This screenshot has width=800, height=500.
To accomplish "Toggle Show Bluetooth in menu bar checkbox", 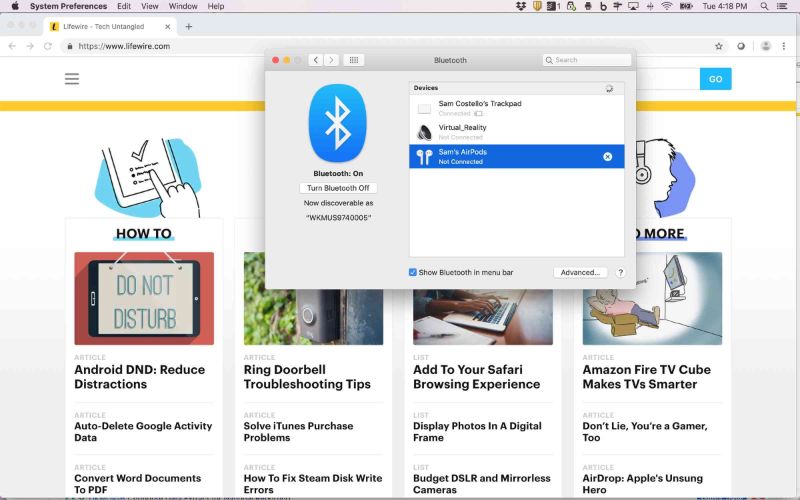I will [x=413, y=272].
